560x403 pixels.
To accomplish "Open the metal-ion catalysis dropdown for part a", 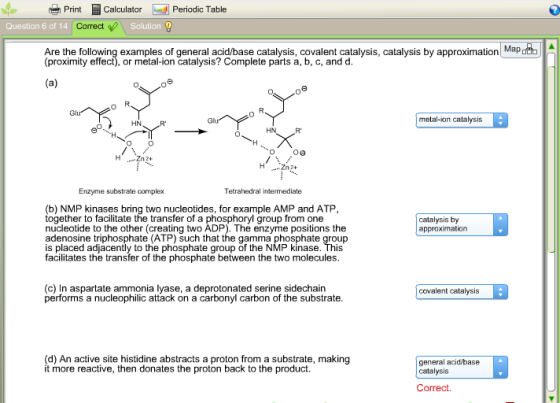I will (461, 120).
